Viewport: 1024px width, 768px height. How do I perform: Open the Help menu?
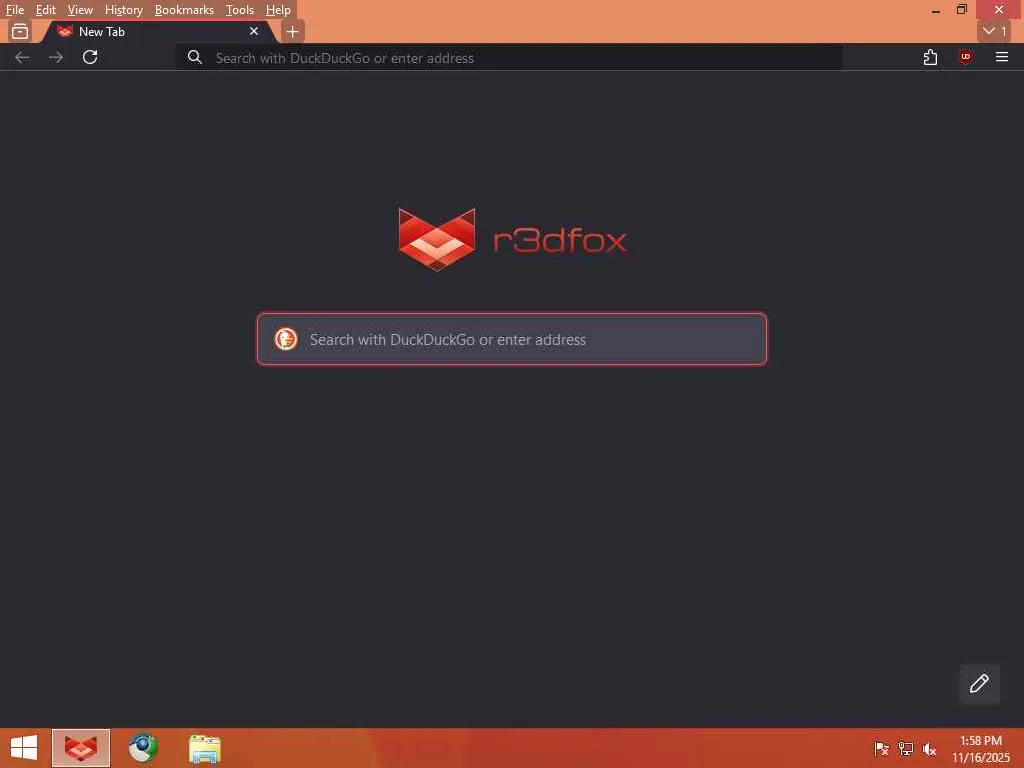pyautogui.click(x=278, y=10)
